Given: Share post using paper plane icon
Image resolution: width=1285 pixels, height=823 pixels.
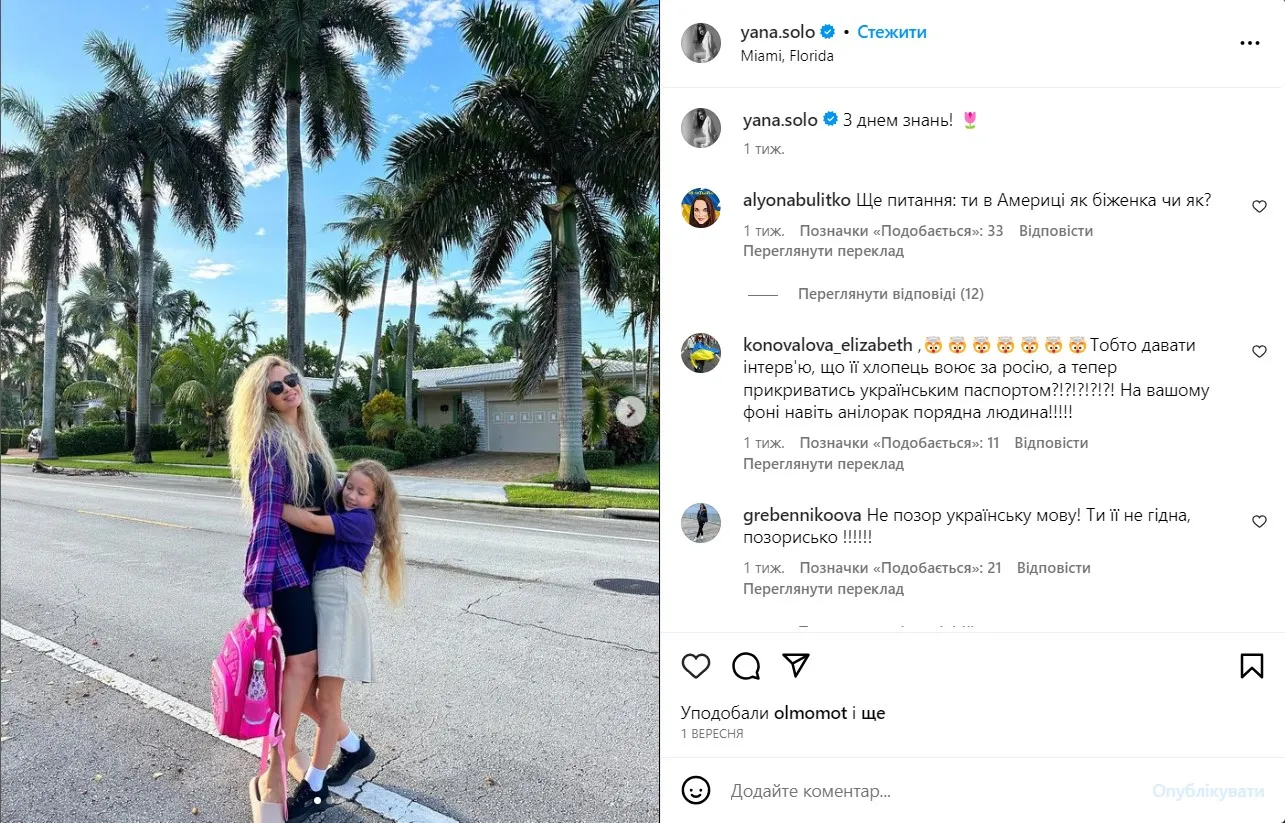Looking at the screenshot, I should pos(796,666).
